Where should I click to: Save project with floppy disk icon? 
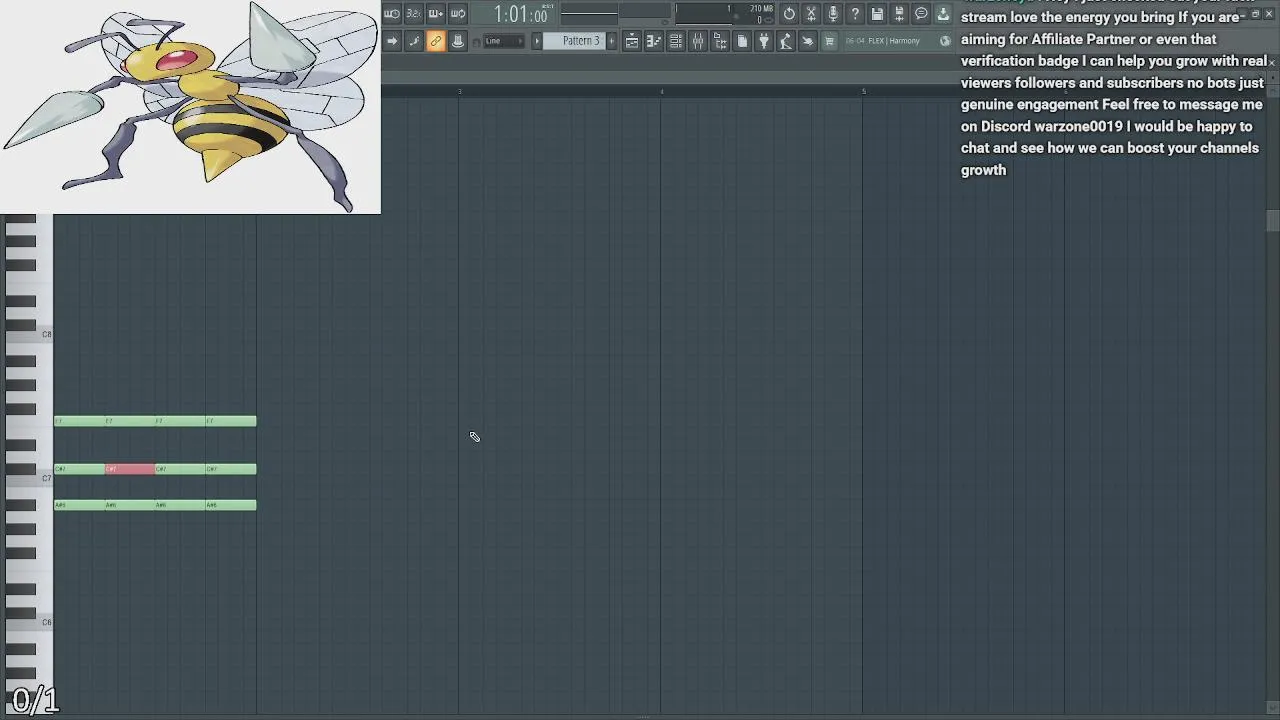pyautogui.click(x=877, y=14)
